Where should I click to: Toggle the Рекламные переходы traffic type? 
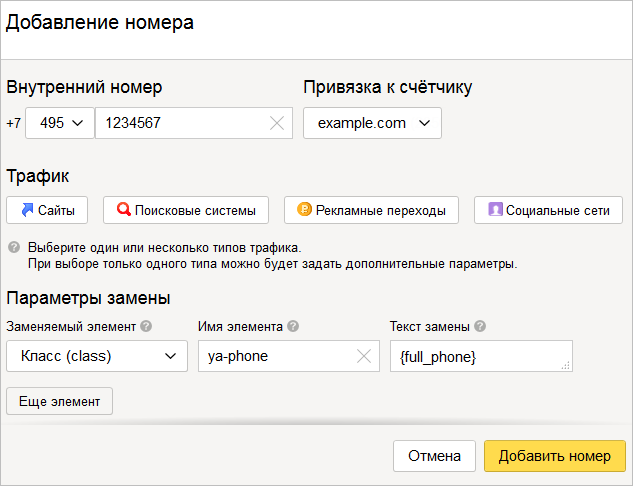[x=371, y=210]
